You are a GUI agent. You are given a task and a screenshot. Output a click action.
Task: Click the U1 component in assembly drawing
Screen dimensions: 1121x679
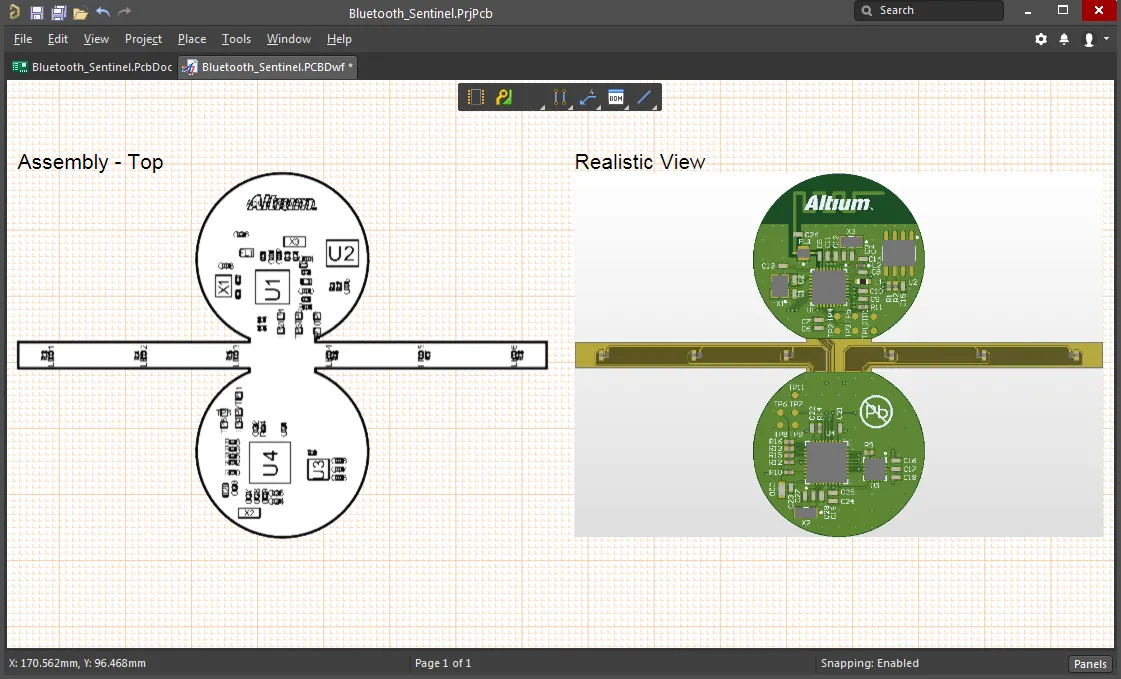point(272,288)
